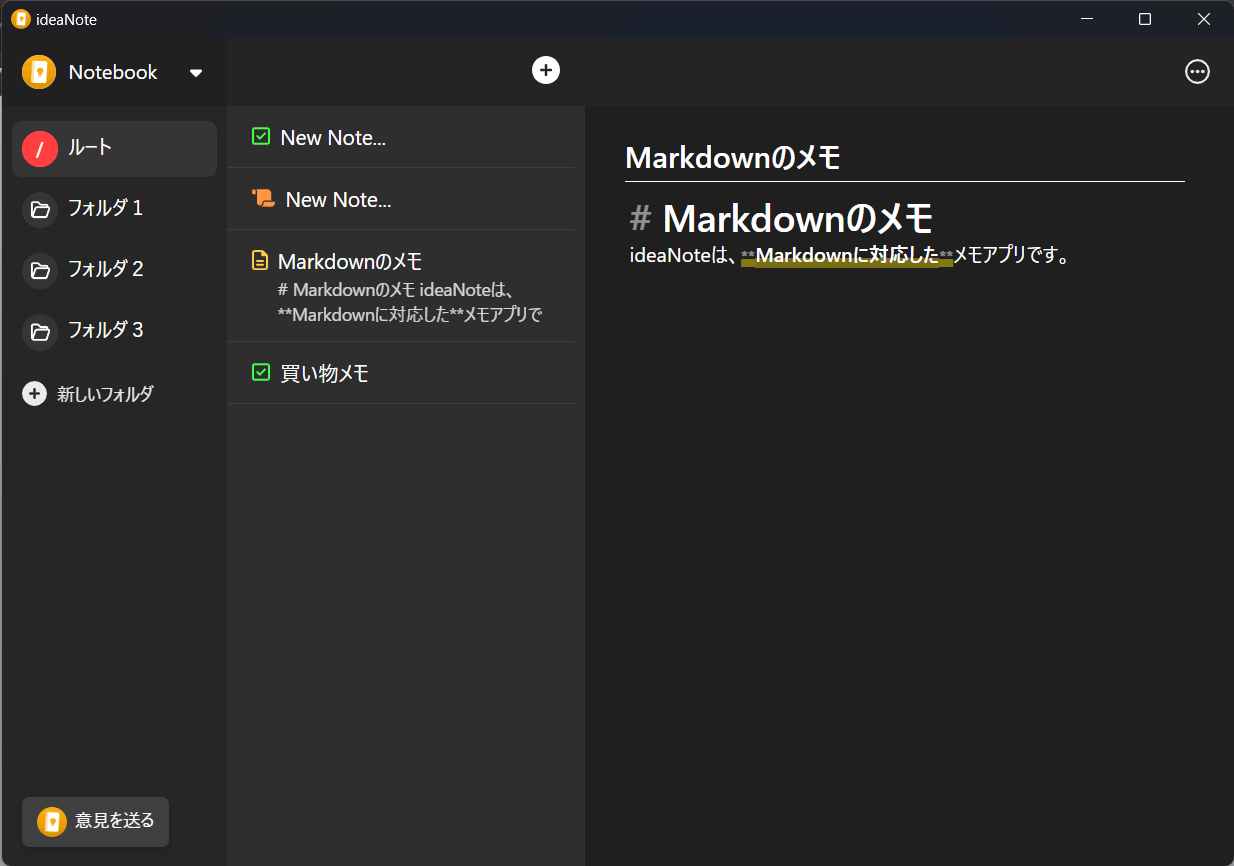Select the Markdownのメモ note in list
This screenshot has height=866, width=1234.
point(401,286)
